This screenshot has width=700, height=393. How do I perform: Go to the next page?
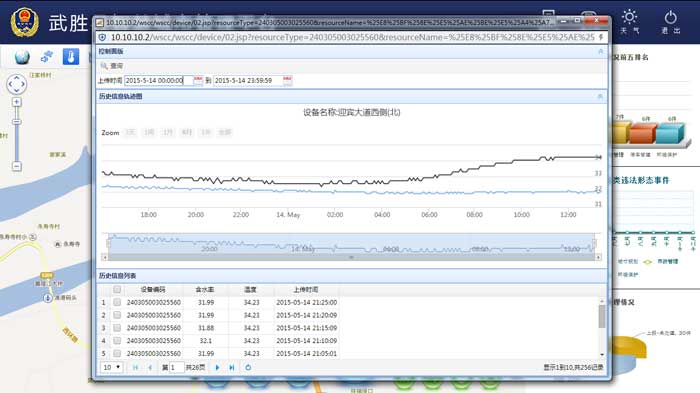click(x=217, y=368)
